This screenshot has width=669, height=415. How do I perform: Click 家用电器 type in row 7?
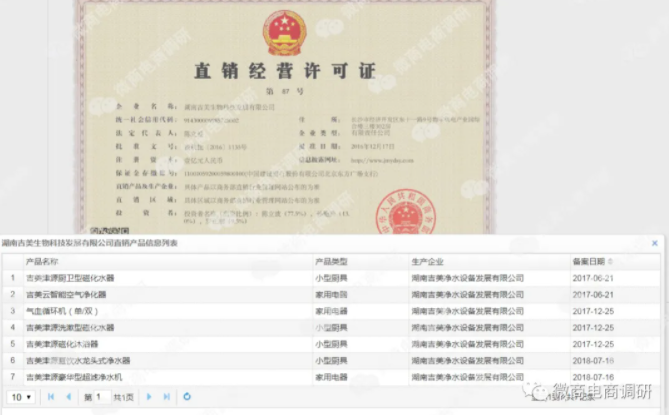[x=331, y=377]
